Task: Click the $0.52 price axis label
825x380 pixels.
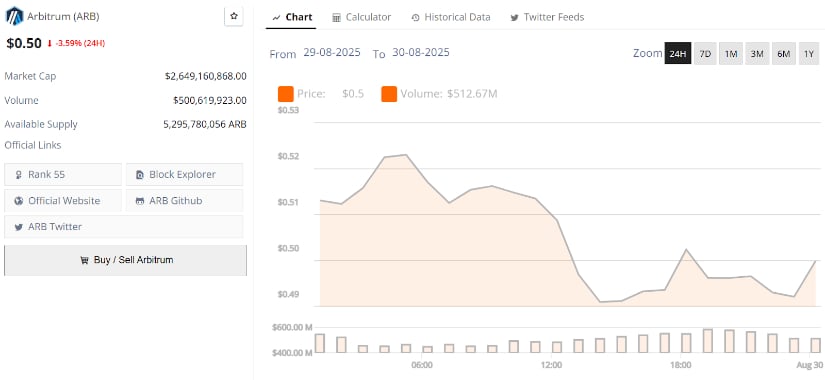Action: pos(288,156)
